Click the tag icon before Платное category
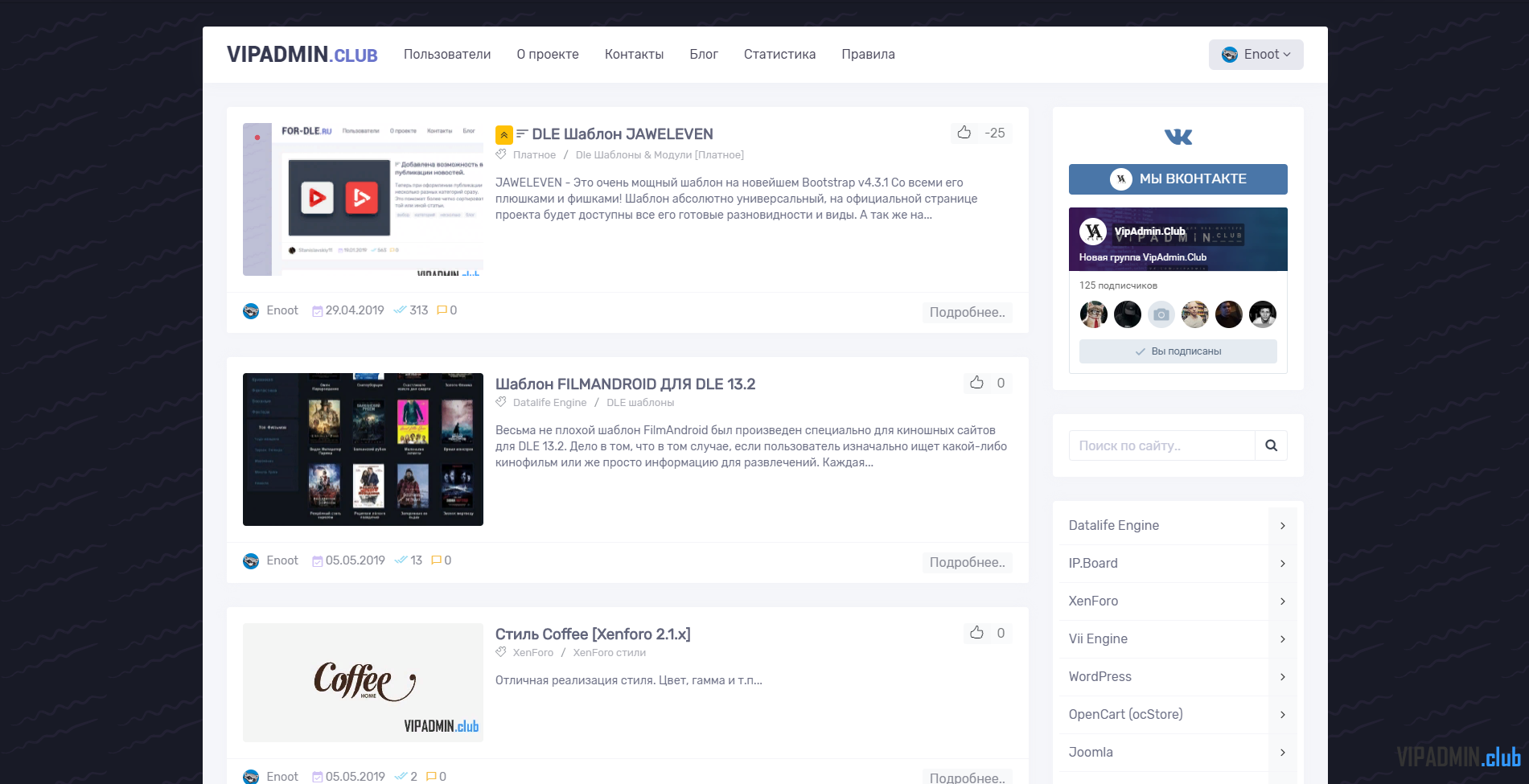 point(501,154)
